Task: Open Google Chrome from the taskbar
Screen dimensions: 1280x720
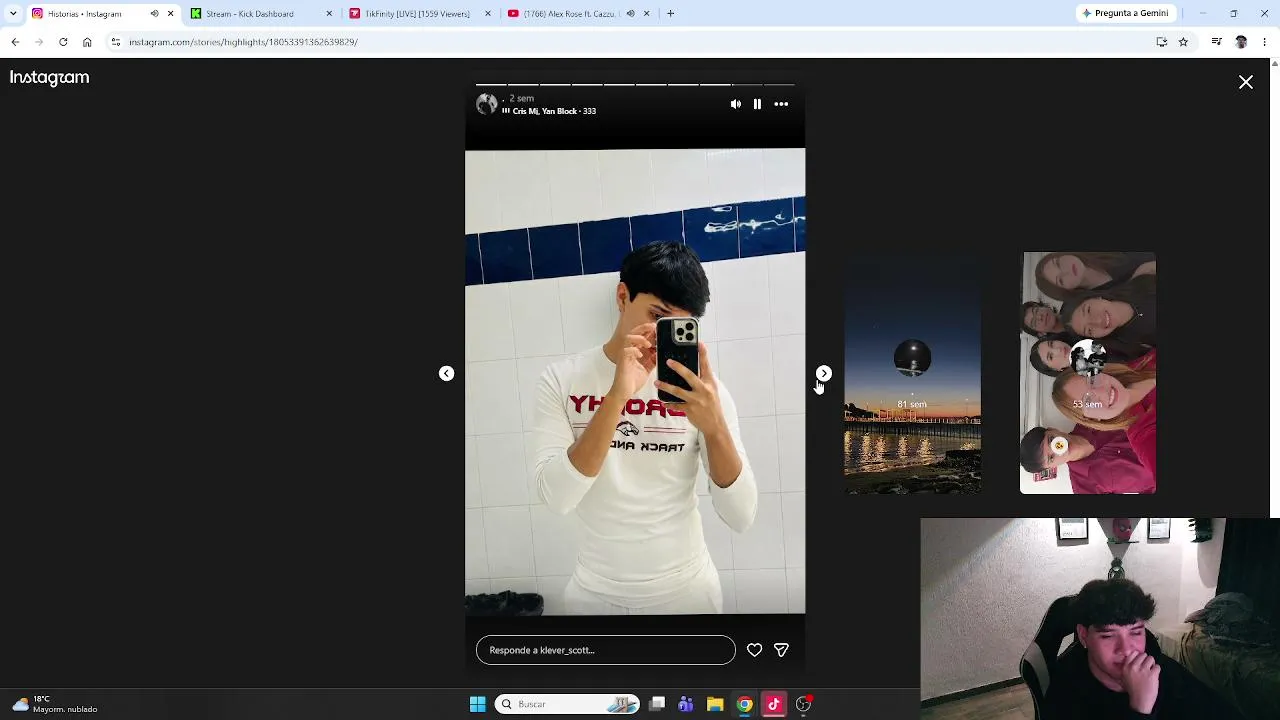Action: [745, 704]
